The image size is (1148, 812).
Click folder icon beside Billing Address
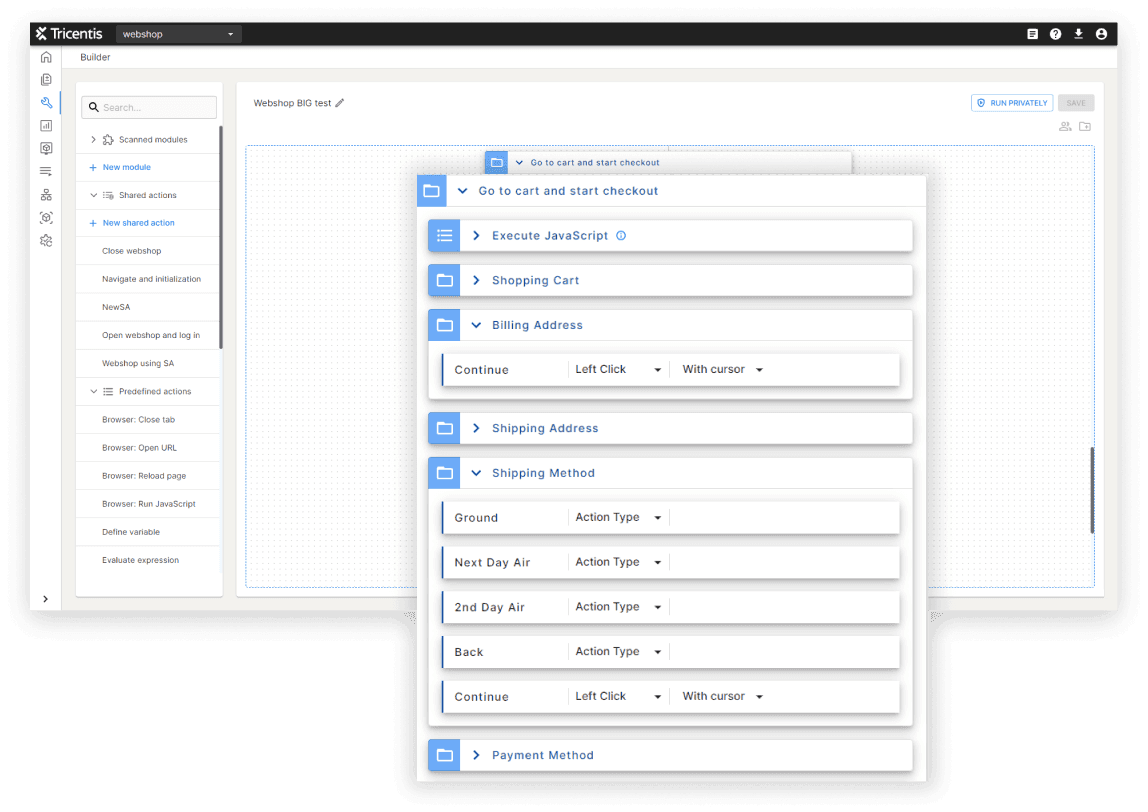click(444, 325)
